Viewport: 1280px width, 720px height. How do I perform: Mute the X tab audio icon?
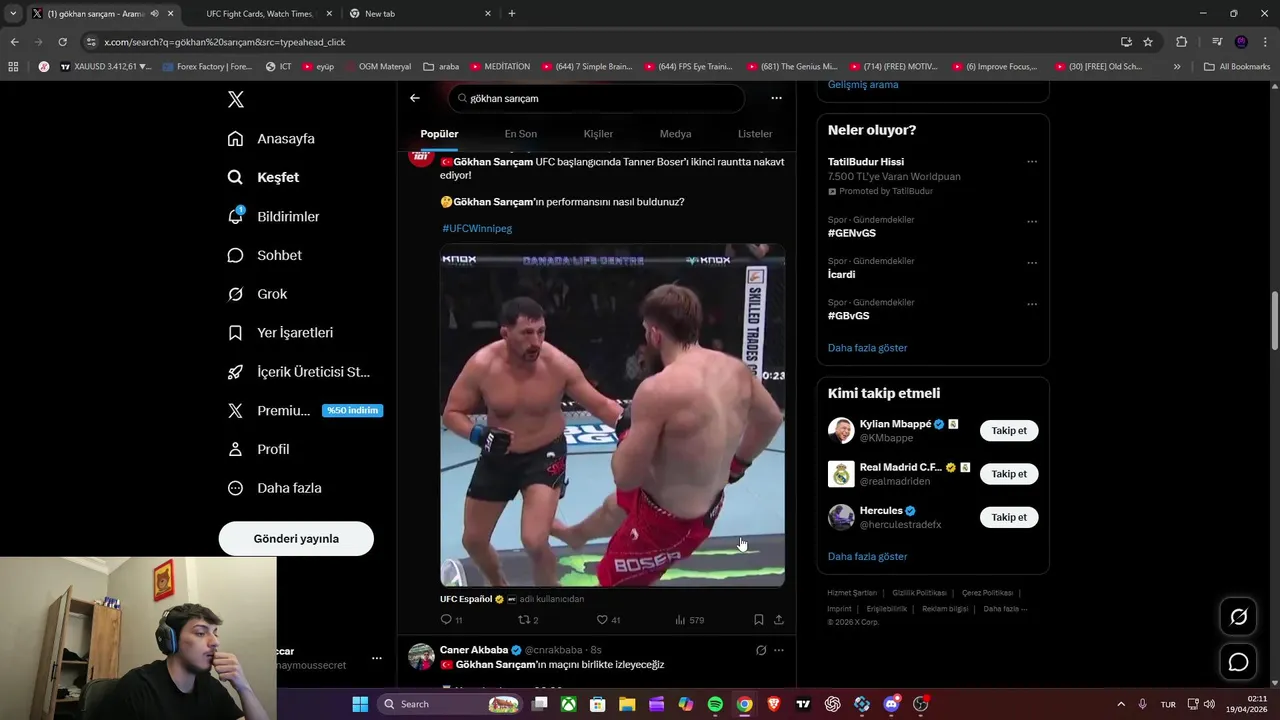pyautogui.click(x=155, y=14)
